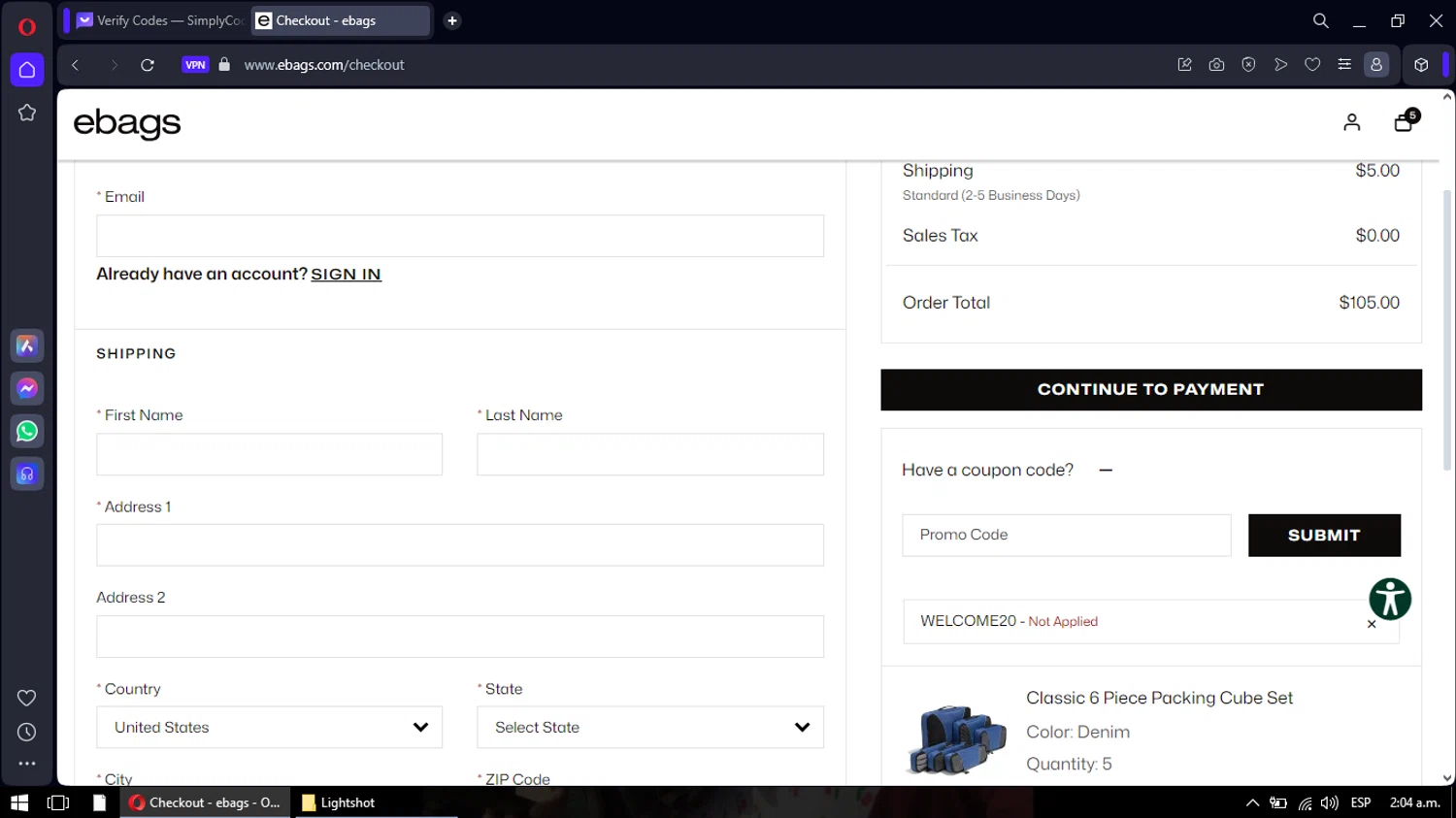Open the Country United States dropdown

point(269,728)
